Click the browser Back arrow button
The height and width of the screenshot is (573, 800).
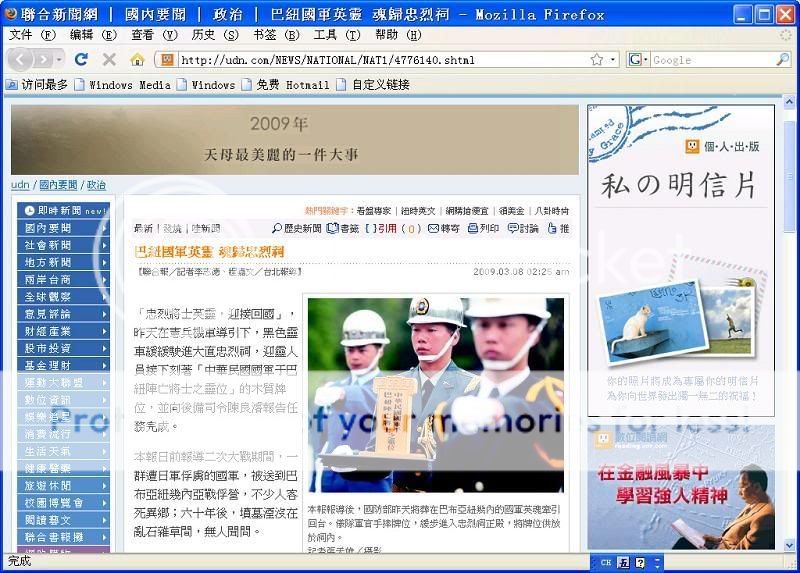19,60
